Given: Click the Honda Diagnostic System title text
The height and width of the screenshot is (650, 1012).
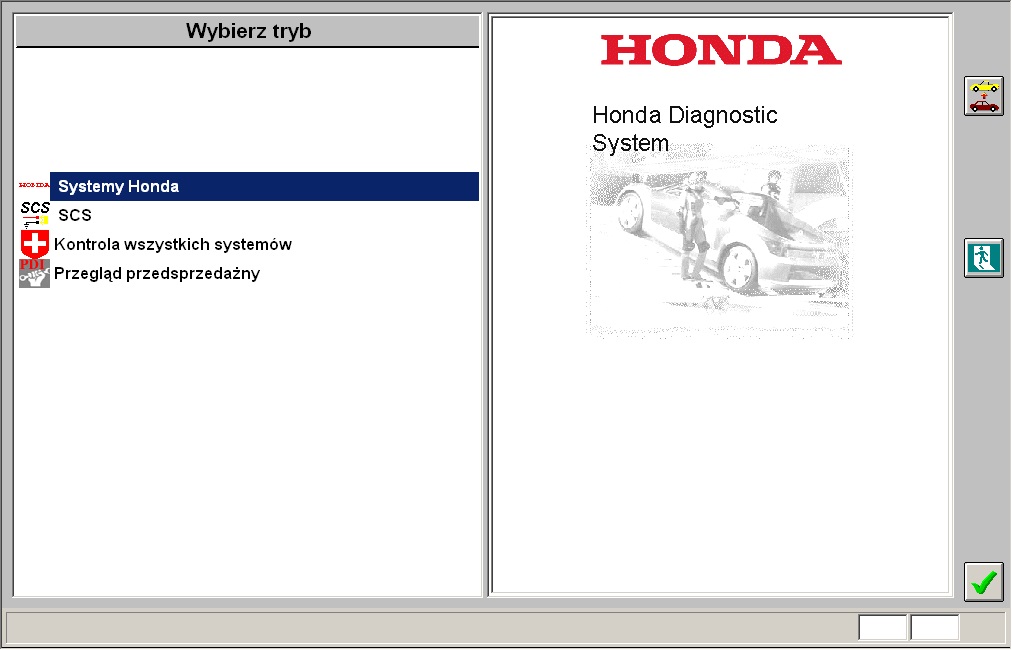Looking at the screenshot, I should 685,128.
